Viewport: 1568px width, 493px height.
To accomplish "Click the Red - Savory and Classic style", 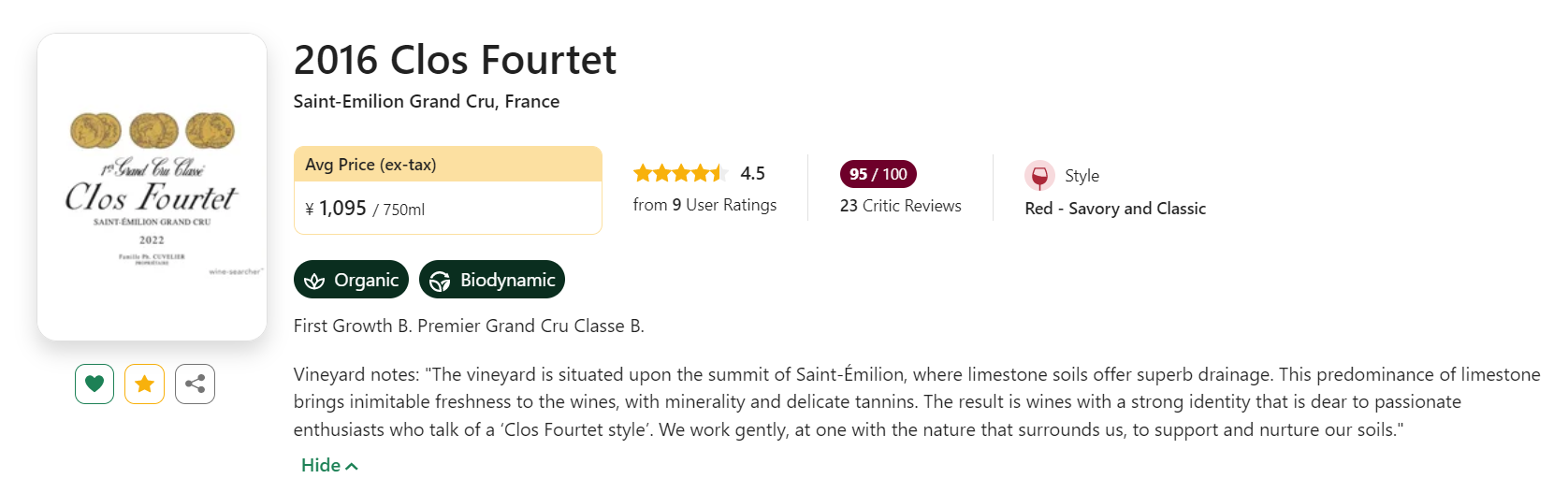I will 1115,209.
